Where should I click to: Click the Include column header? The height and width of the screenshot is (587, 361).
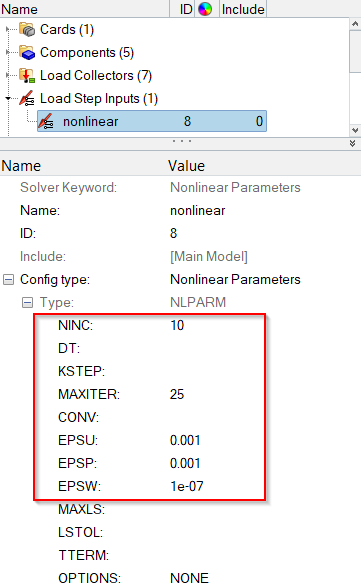click(x=243, y=9)
